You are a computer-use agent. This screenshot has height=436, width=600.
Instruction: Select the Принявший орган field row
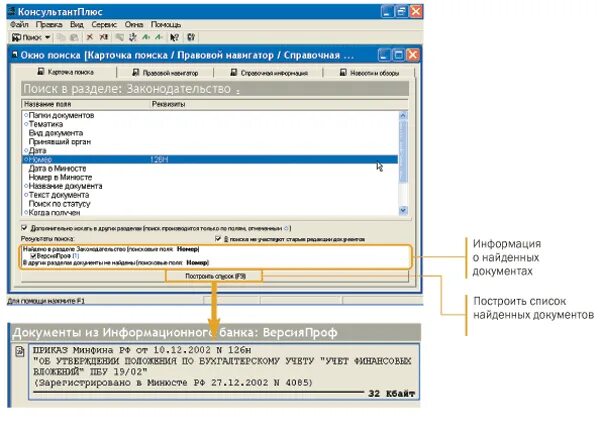[210, 142]
